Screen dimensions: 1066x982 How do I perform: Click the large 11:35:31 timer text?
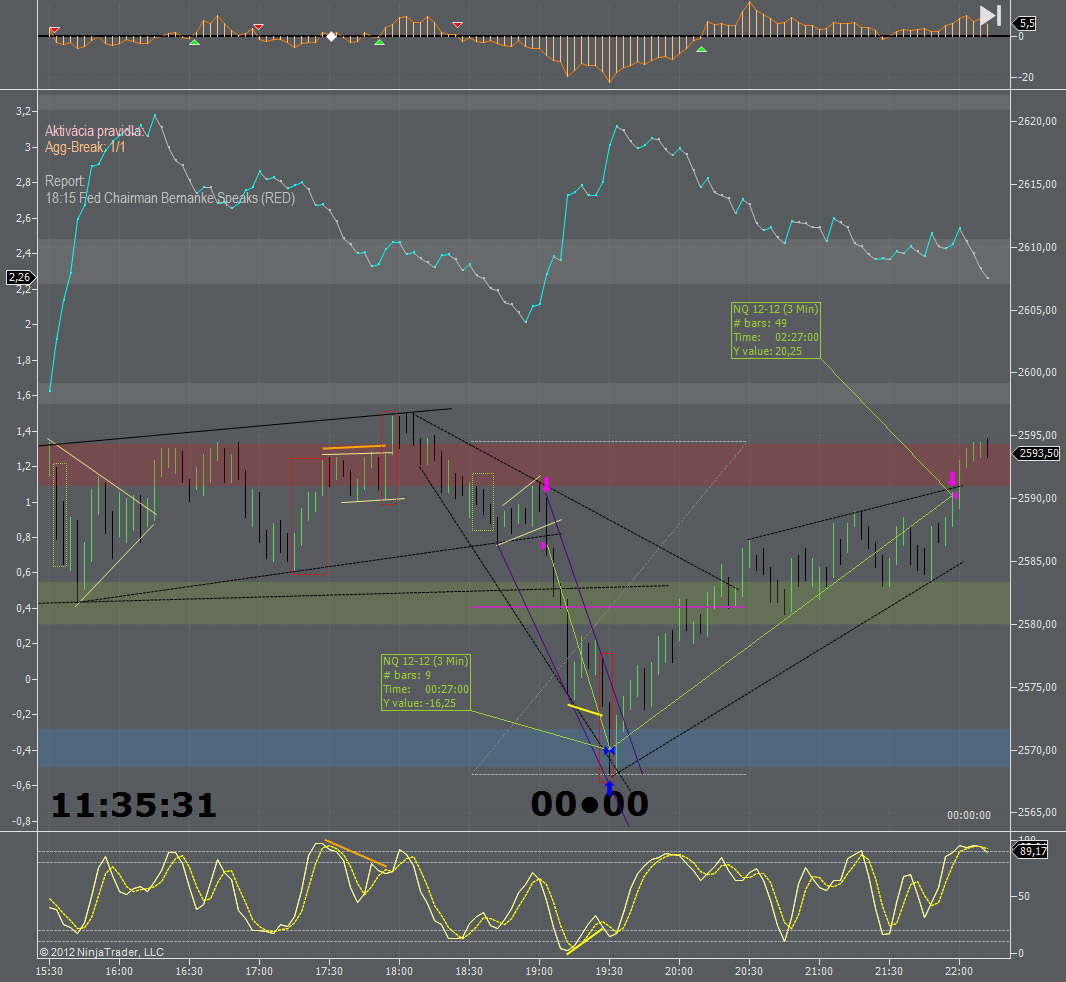(x=134, y=805)
